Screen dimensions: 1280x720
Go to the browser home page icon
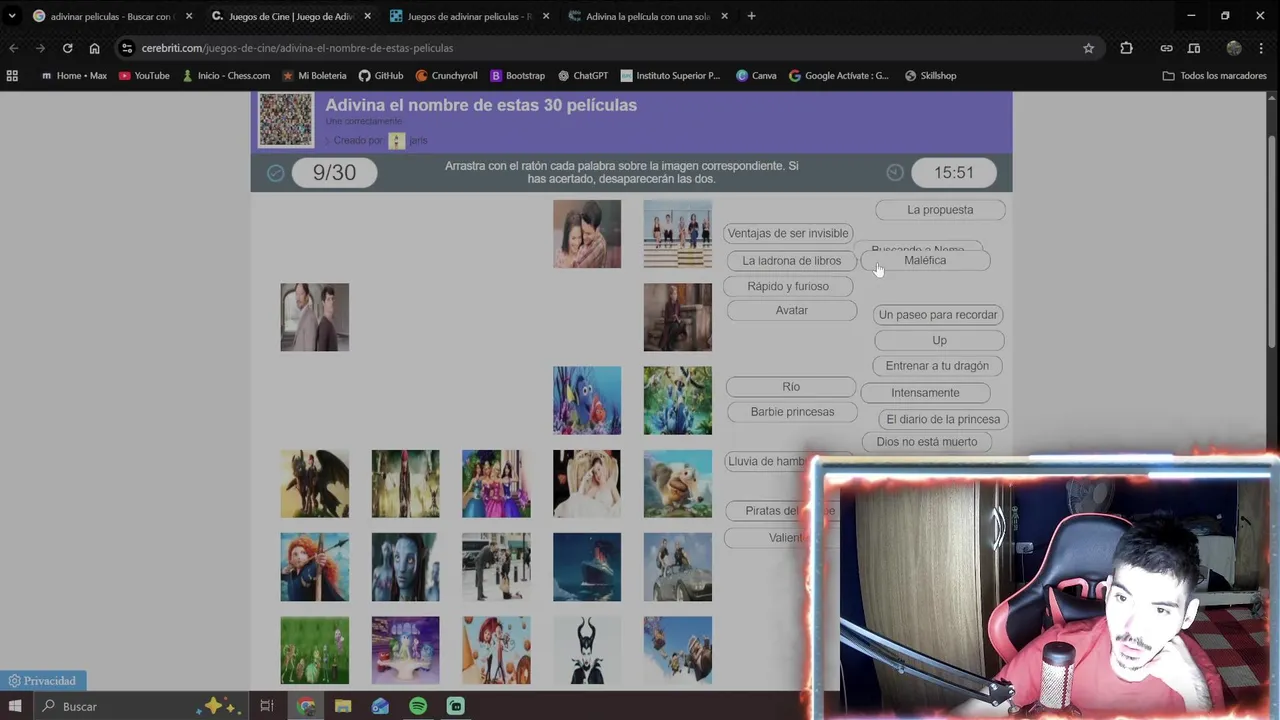click(x=94, y=48)
